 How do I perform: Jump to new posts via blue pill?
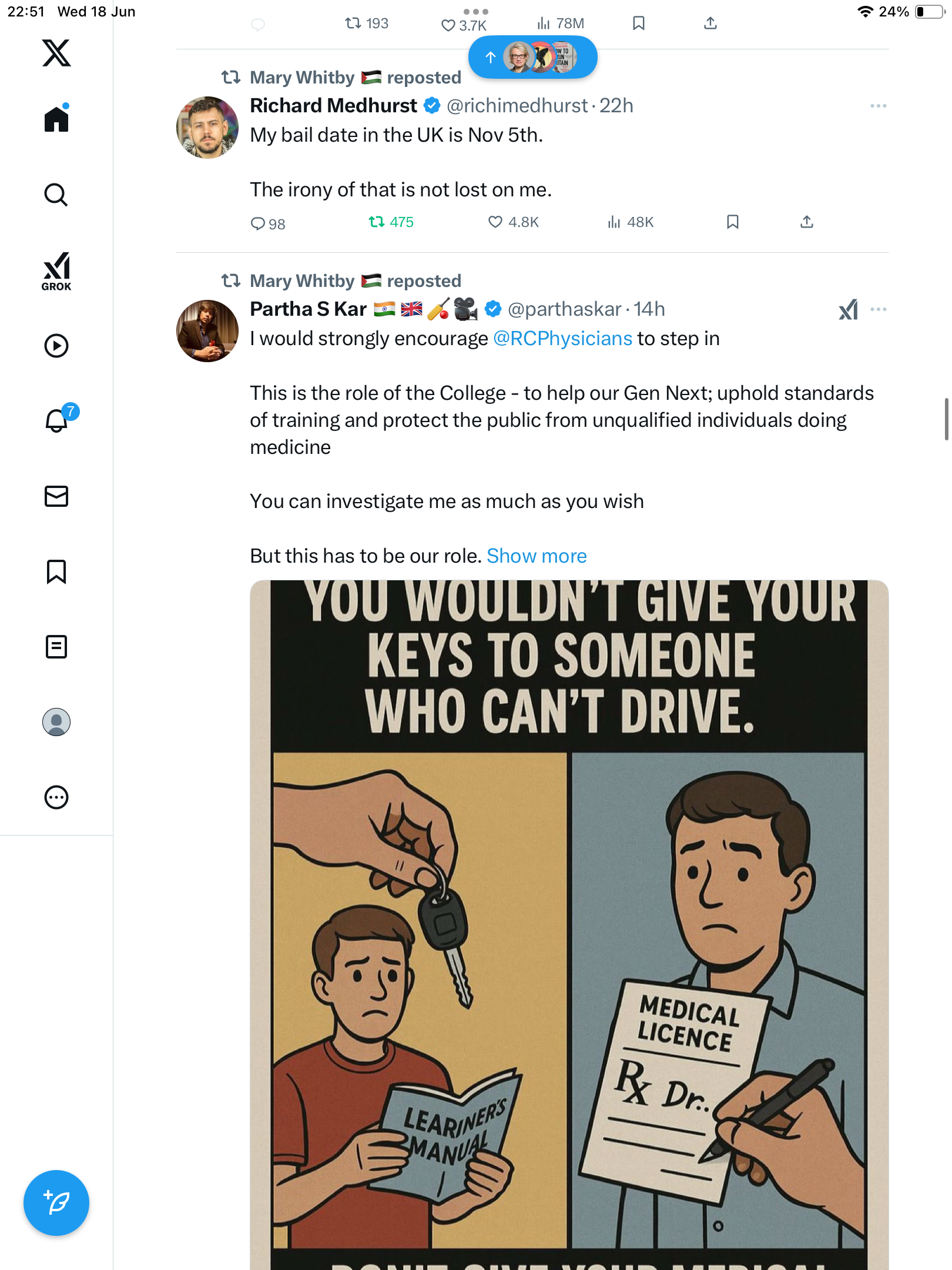pos(533,57)
